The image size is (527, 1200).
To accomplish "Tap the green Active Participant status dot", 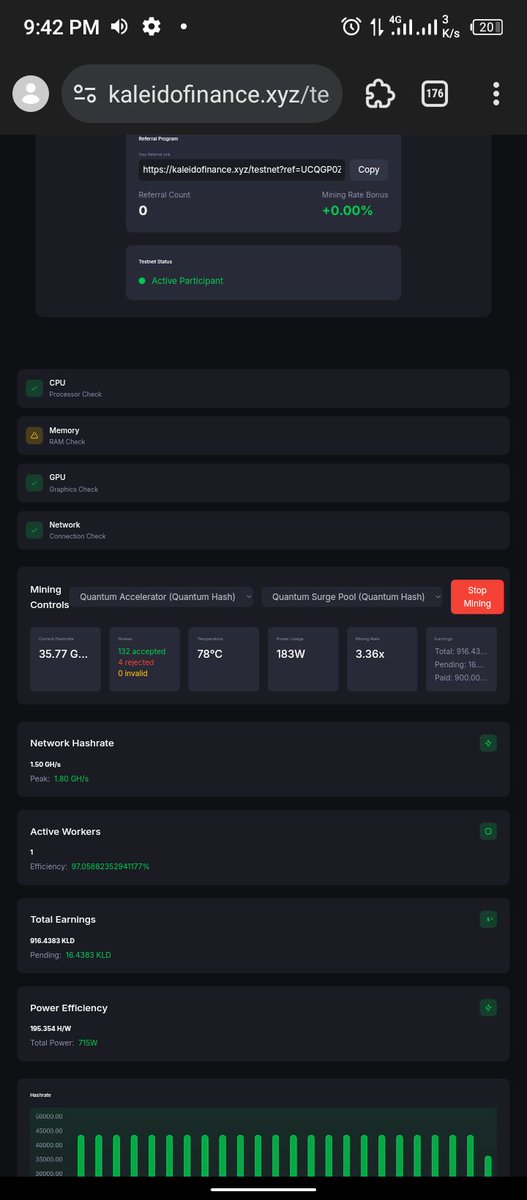I will 142,281.
